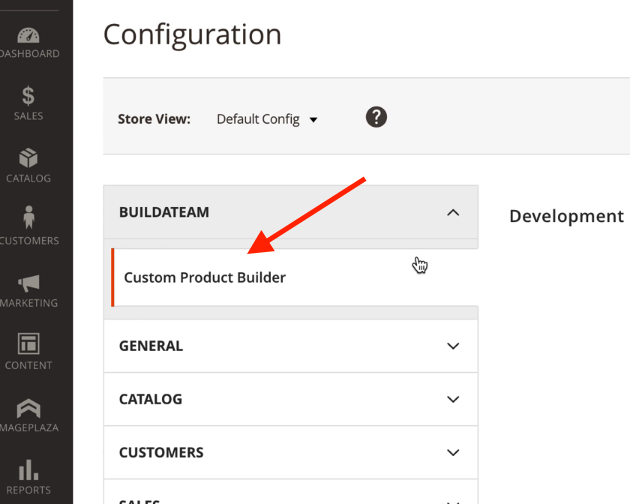Click the Development heading text

coord(567,216)
